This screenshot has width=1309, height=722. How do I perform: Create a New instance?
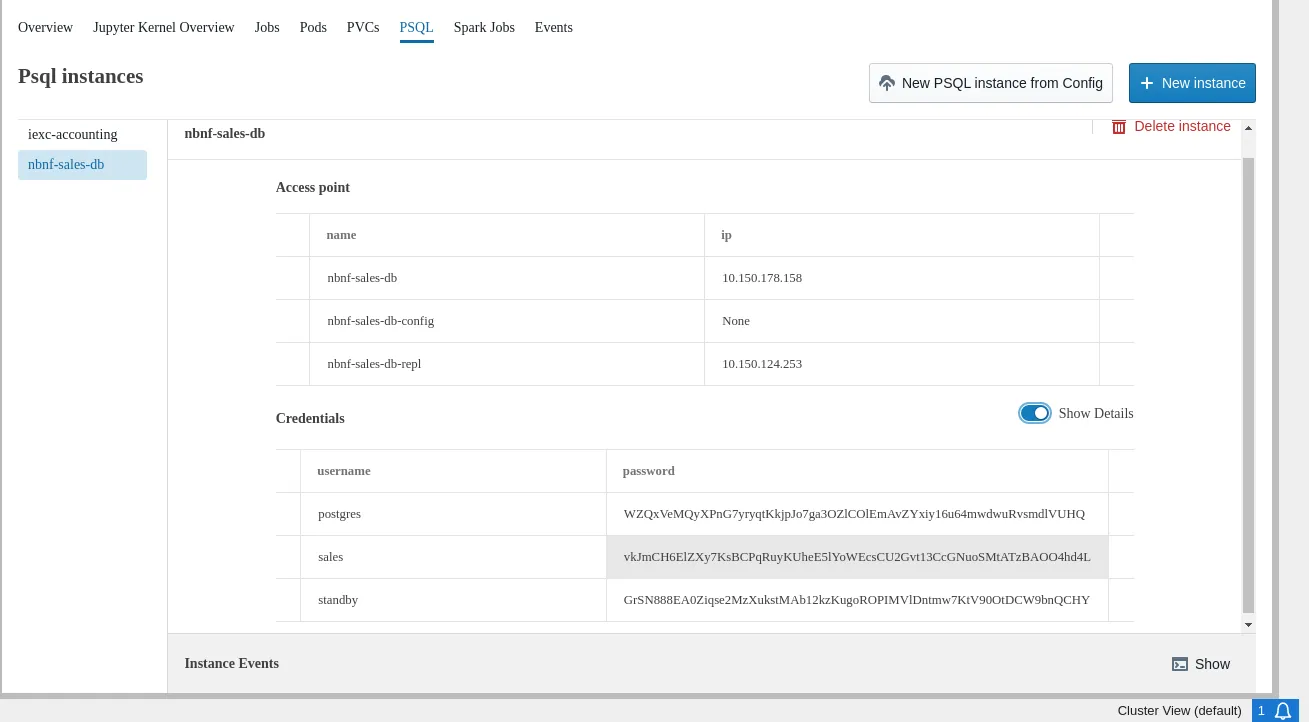[1192, 83]
